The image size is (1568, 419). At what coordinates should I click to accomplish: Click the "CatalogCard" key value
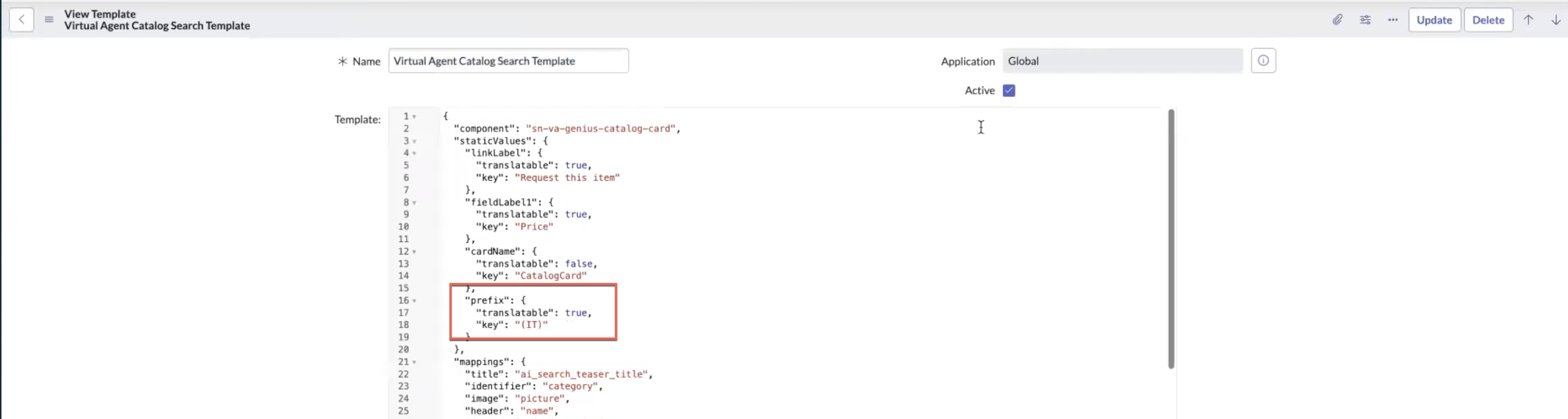click(x=550, y=275)
